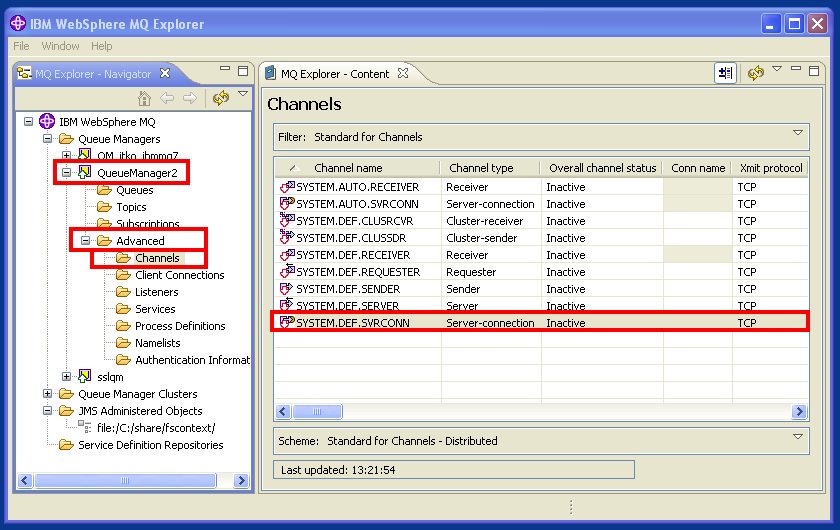Collapse the Advanced folder

pyautogui.click(x=86, y=241)
